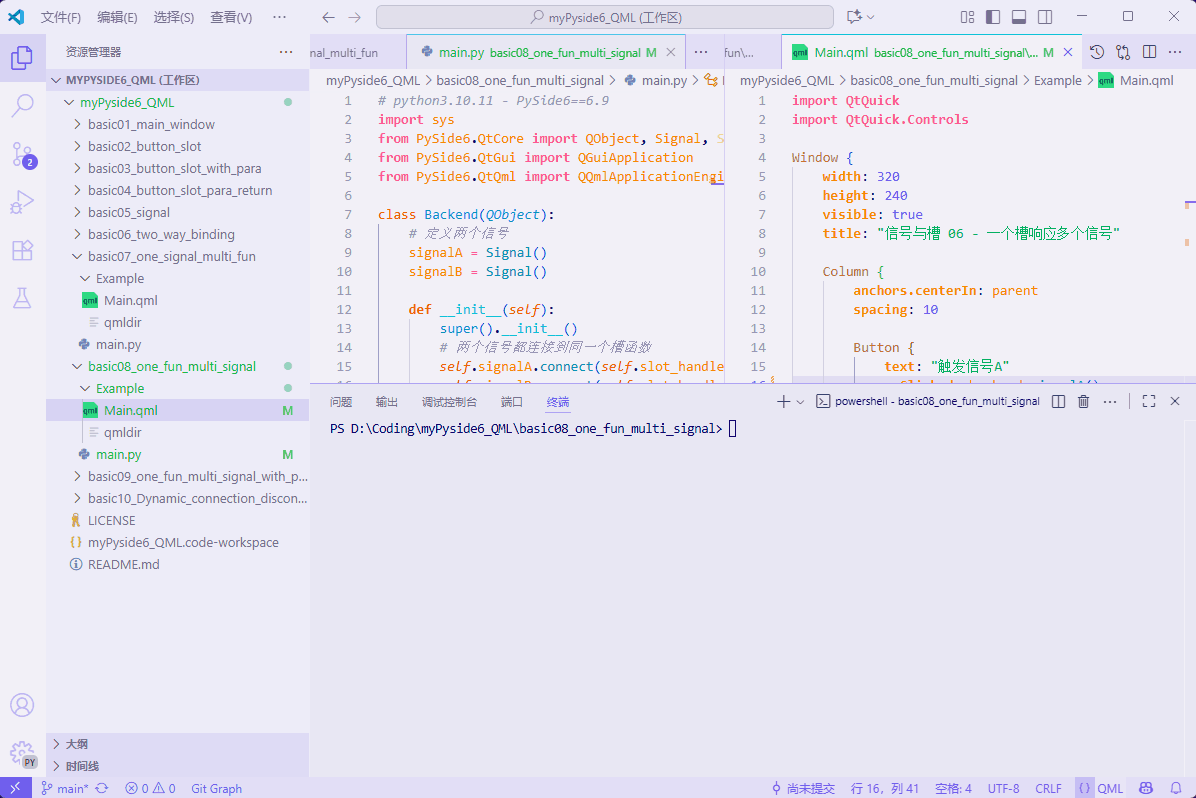Go back with the navigation arrow
This screenshot has width=1196, height=798.
point(328,17)
